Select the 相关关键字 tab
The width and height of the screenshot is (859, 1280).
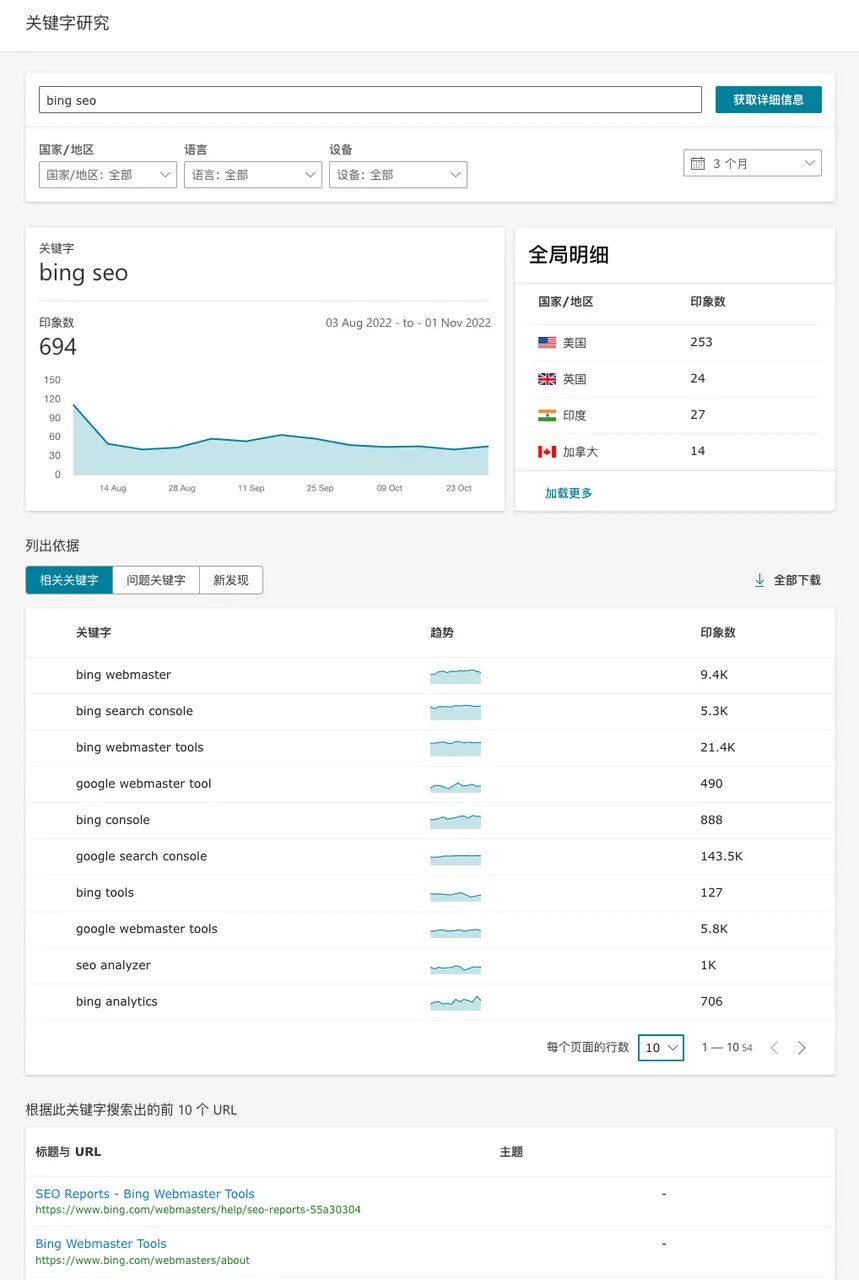click(x=69, y=580)
